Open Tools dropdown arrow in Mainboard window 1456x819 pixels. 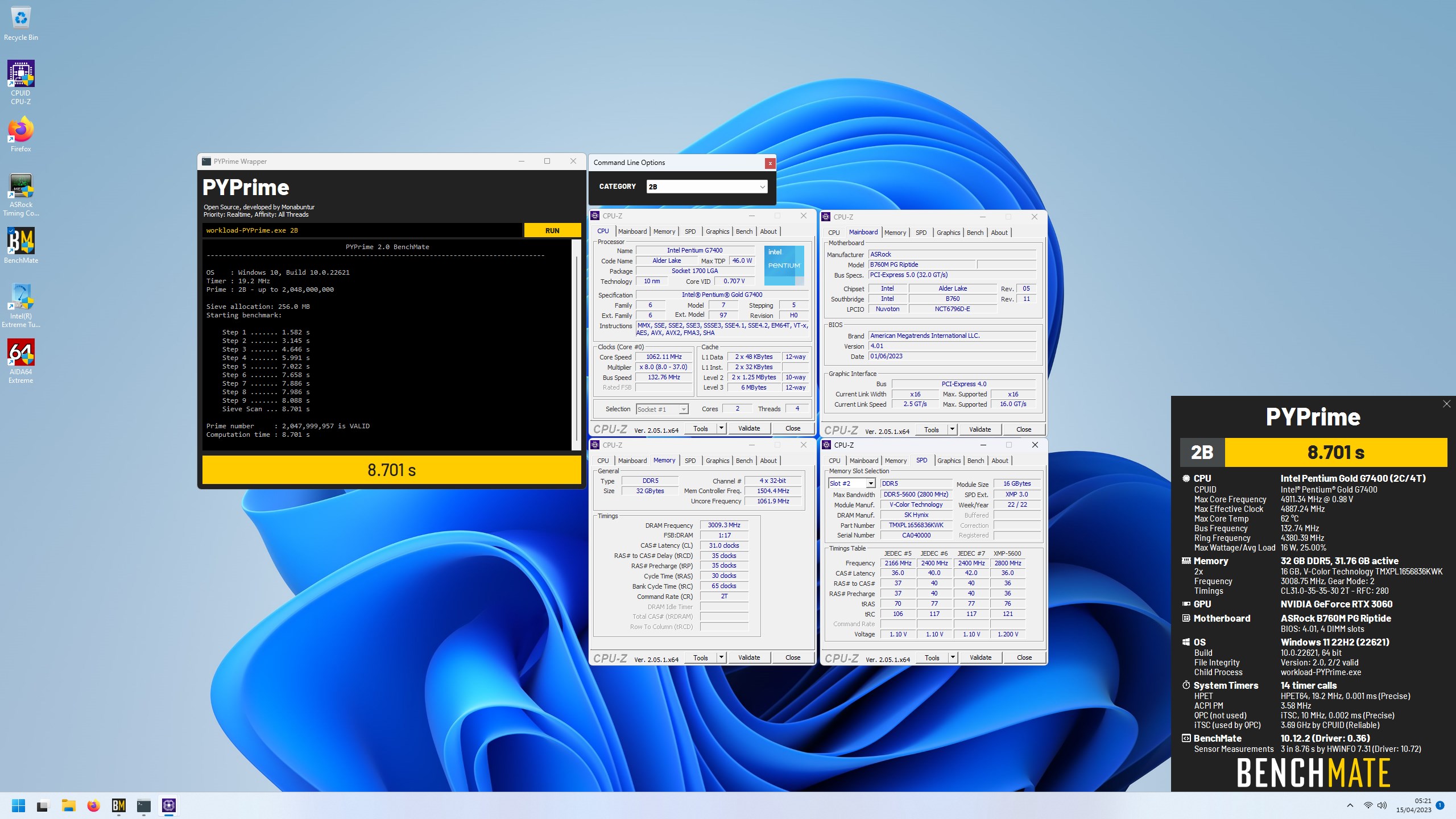952,430
